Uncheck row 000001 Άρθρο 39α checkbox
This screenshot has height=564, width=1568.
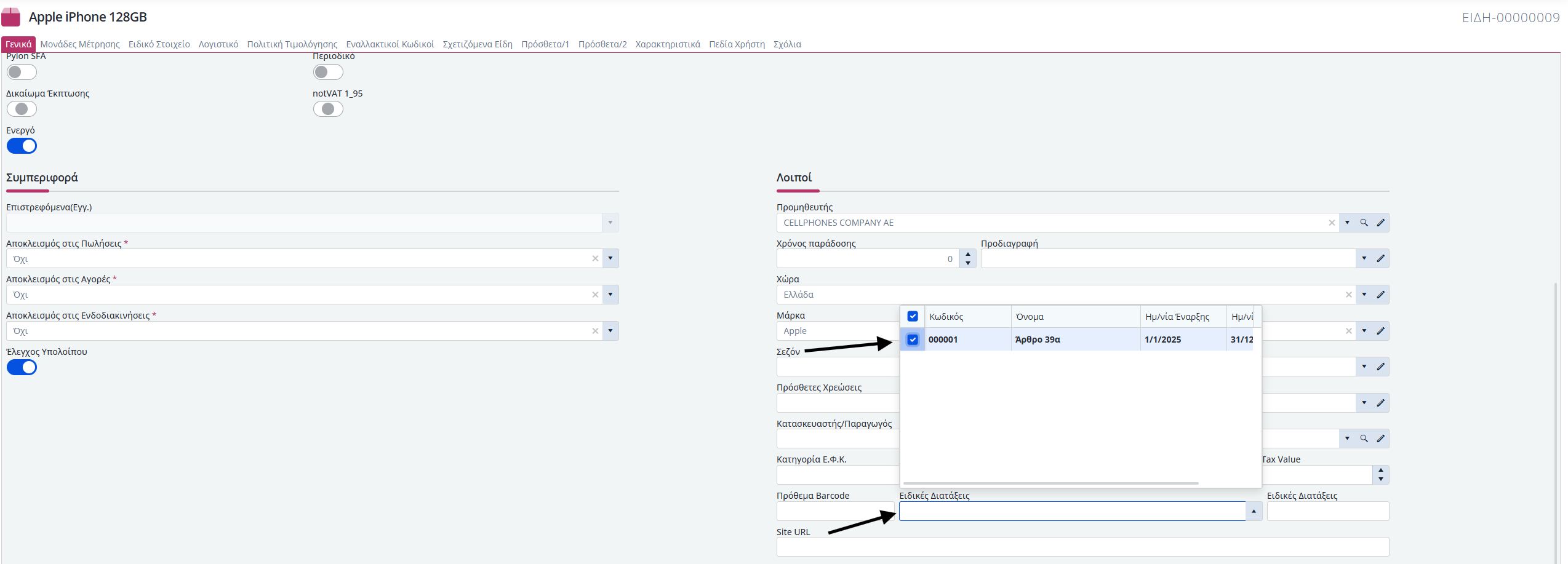(x=913, y=340)
